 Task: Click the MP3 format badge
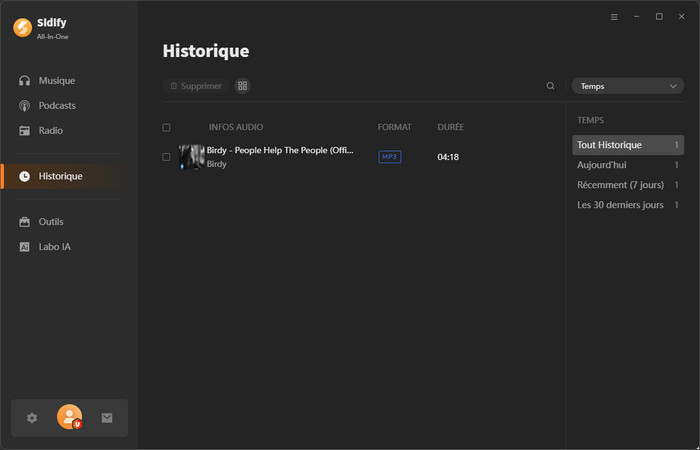[x=389, y=157]
